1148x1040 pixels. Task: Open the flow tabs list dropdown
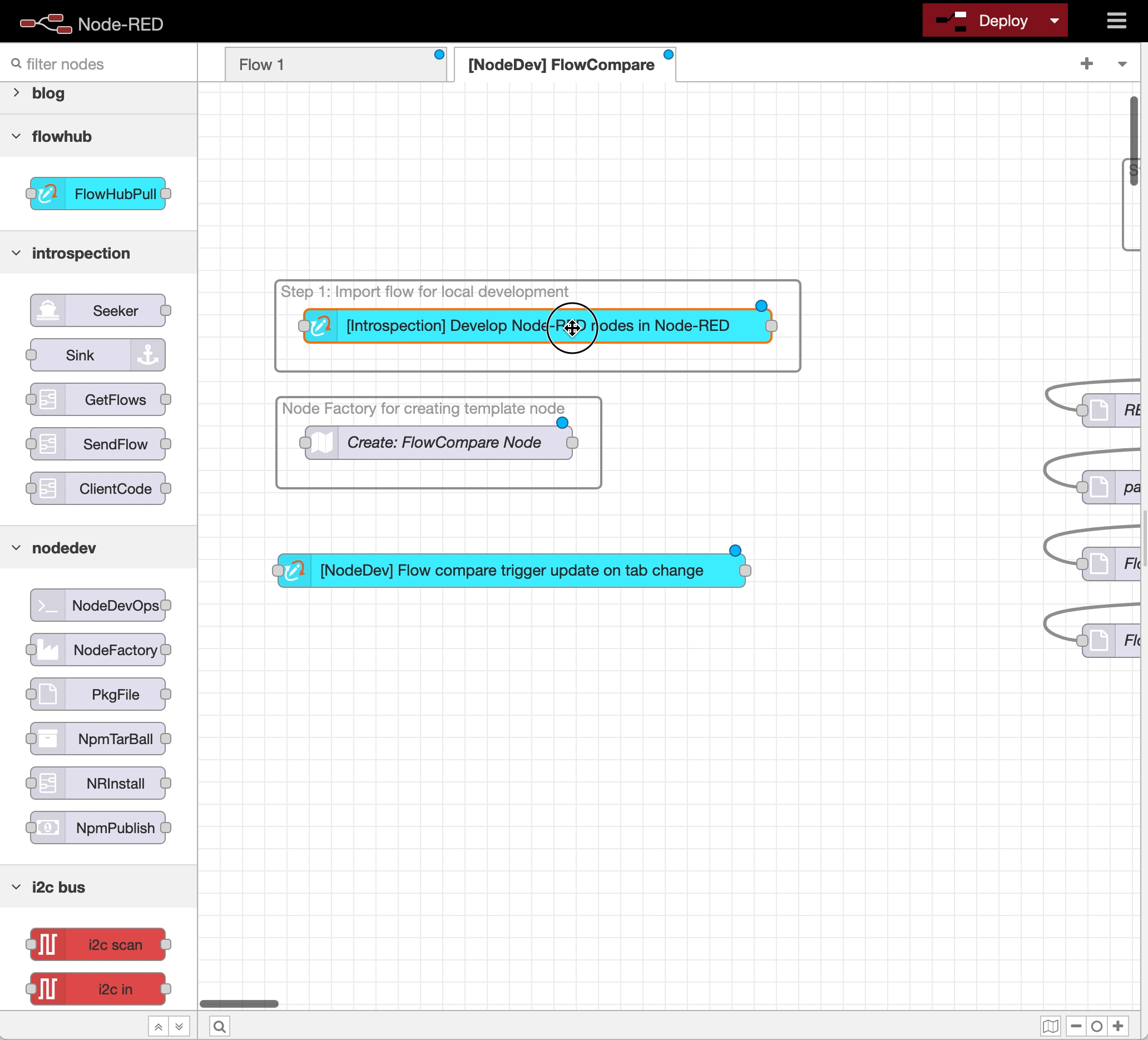[x=1122, y=64]
